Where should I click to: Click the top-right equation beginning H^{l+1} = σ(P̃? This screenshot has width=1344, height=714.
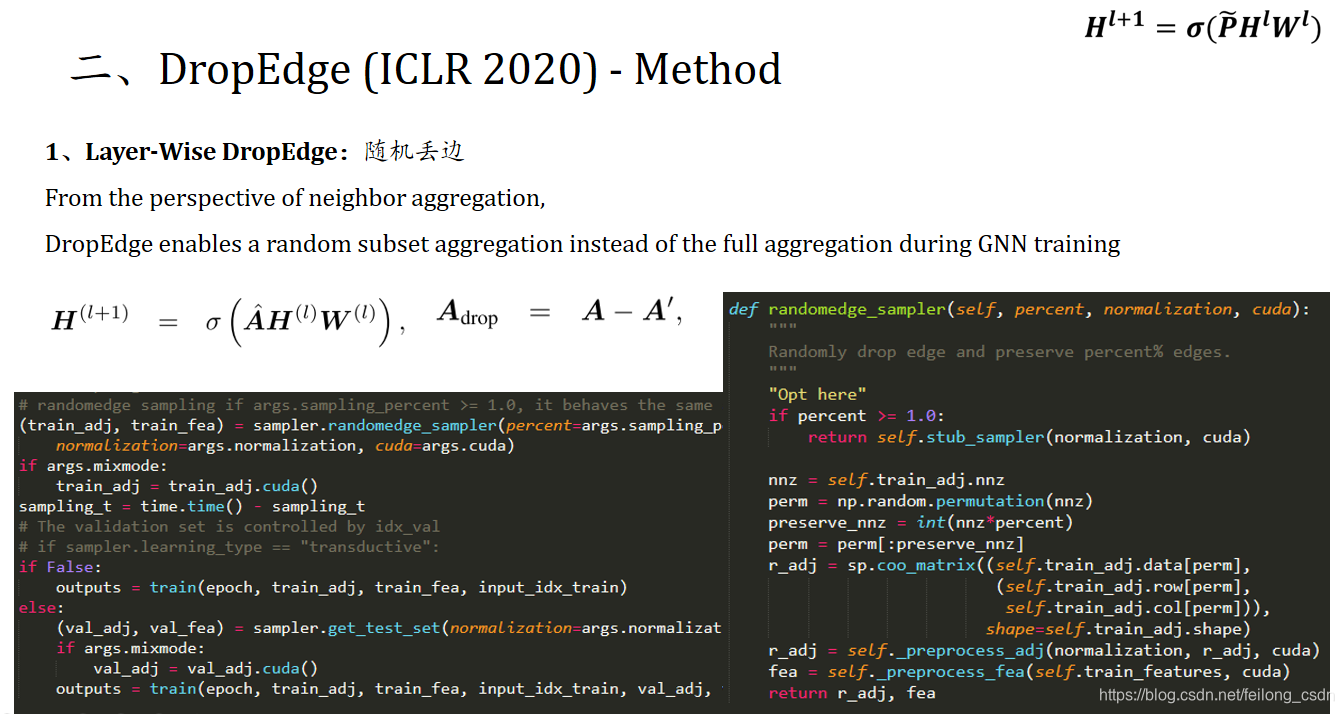tap(1203, 27)
